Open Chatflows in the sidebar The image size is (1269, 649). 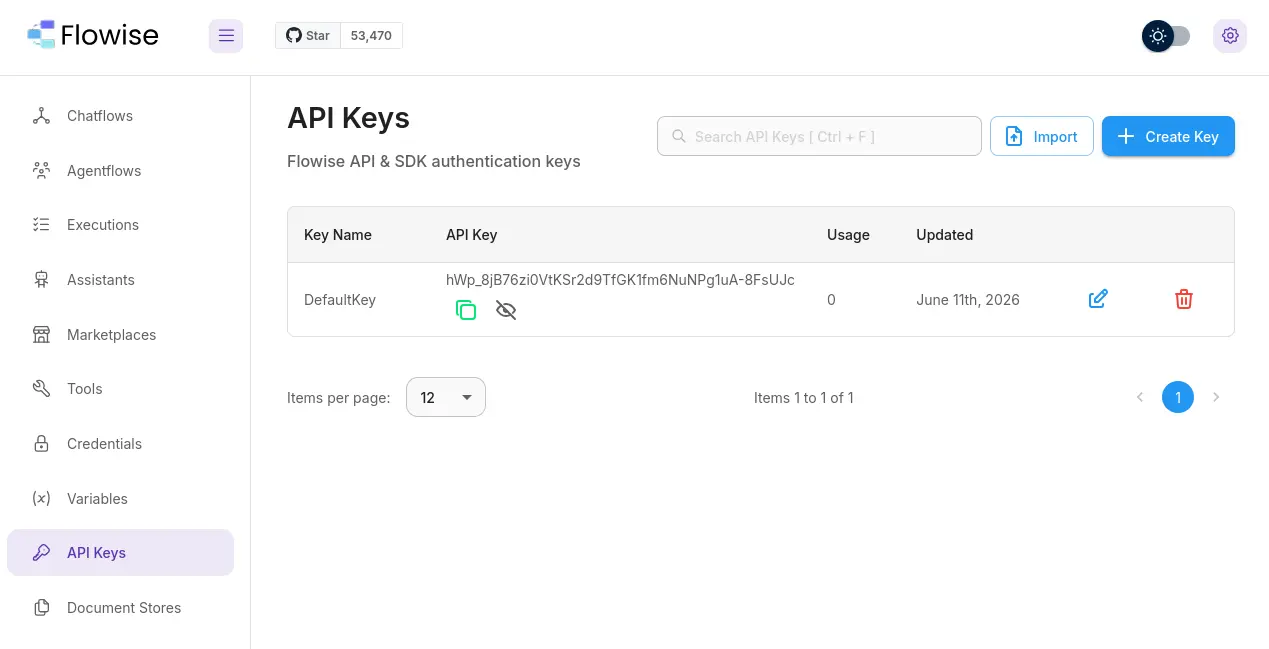click(x=120, y=116)
